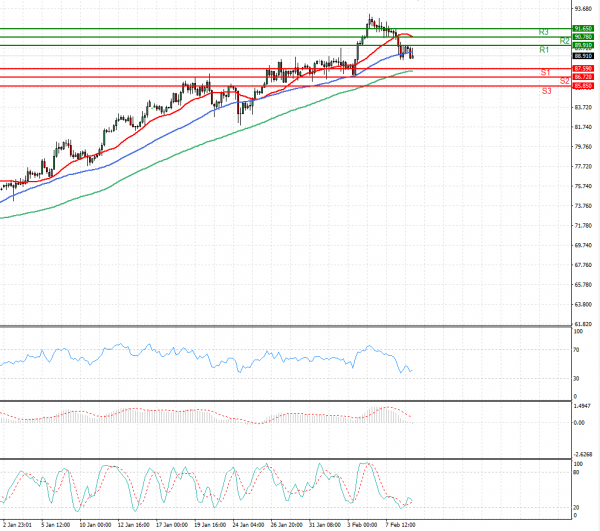
Task: Click the R1 resistance label
Action: [x=544, y=50]
